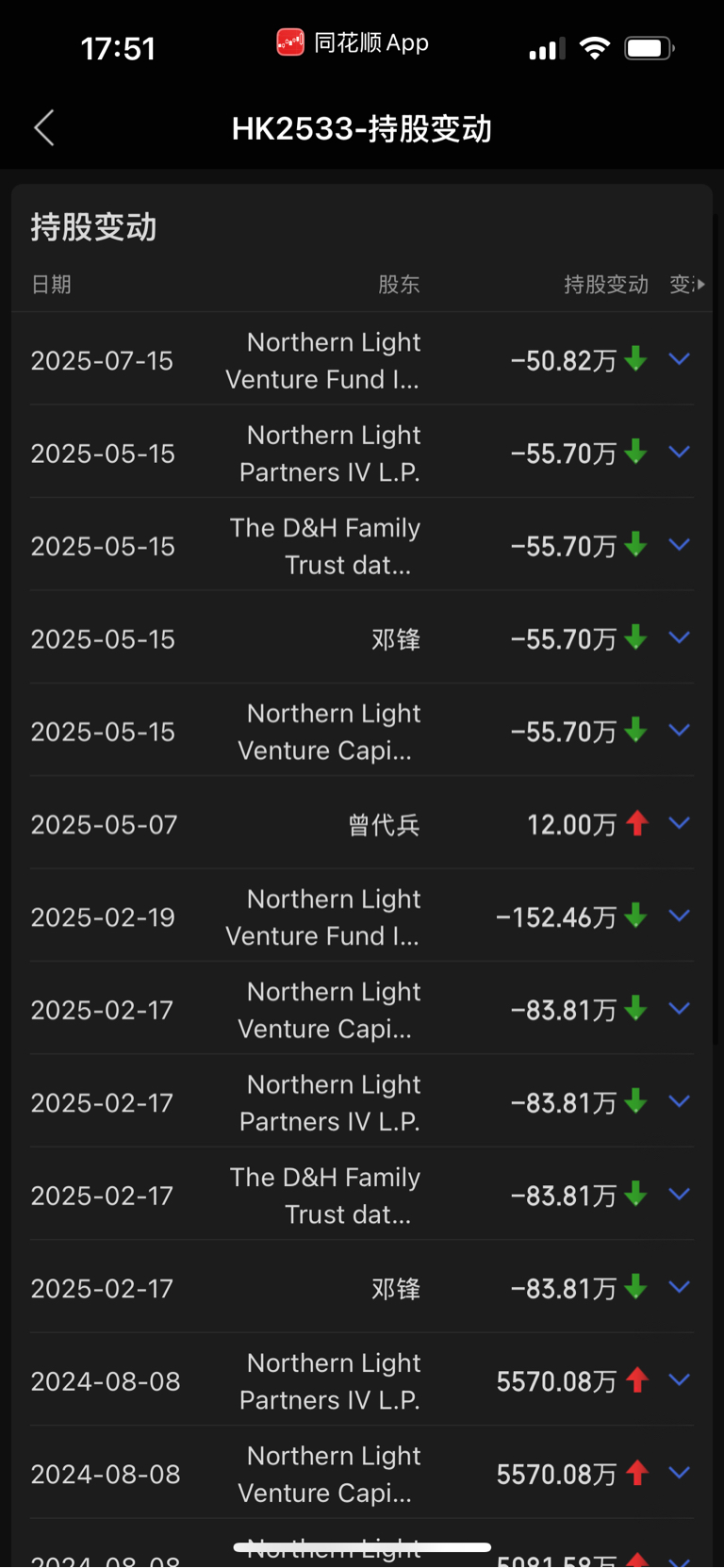The width and height of the screenshot is (724, 1568).
Task: Tap the green arrow in 邓锋 2025-02-17 row
Action: coord(636,1287)
